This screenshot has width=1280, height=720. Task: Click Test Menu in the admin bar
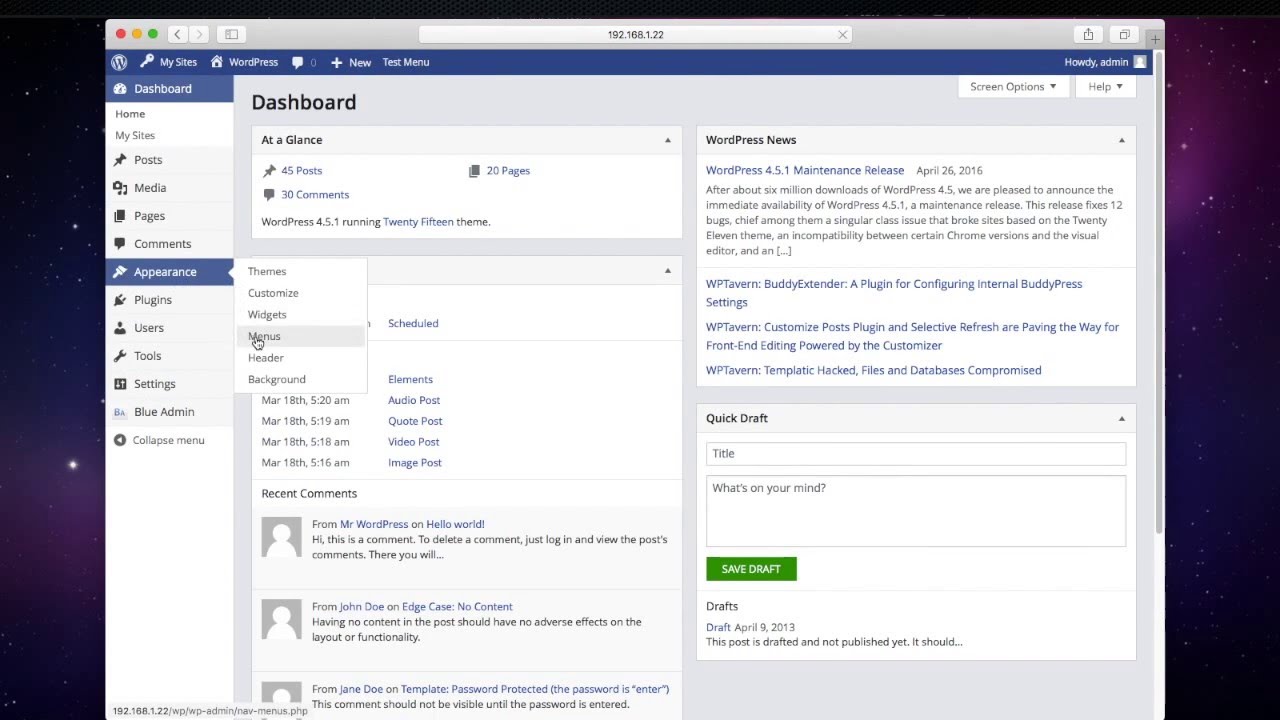tap(406, 62)
